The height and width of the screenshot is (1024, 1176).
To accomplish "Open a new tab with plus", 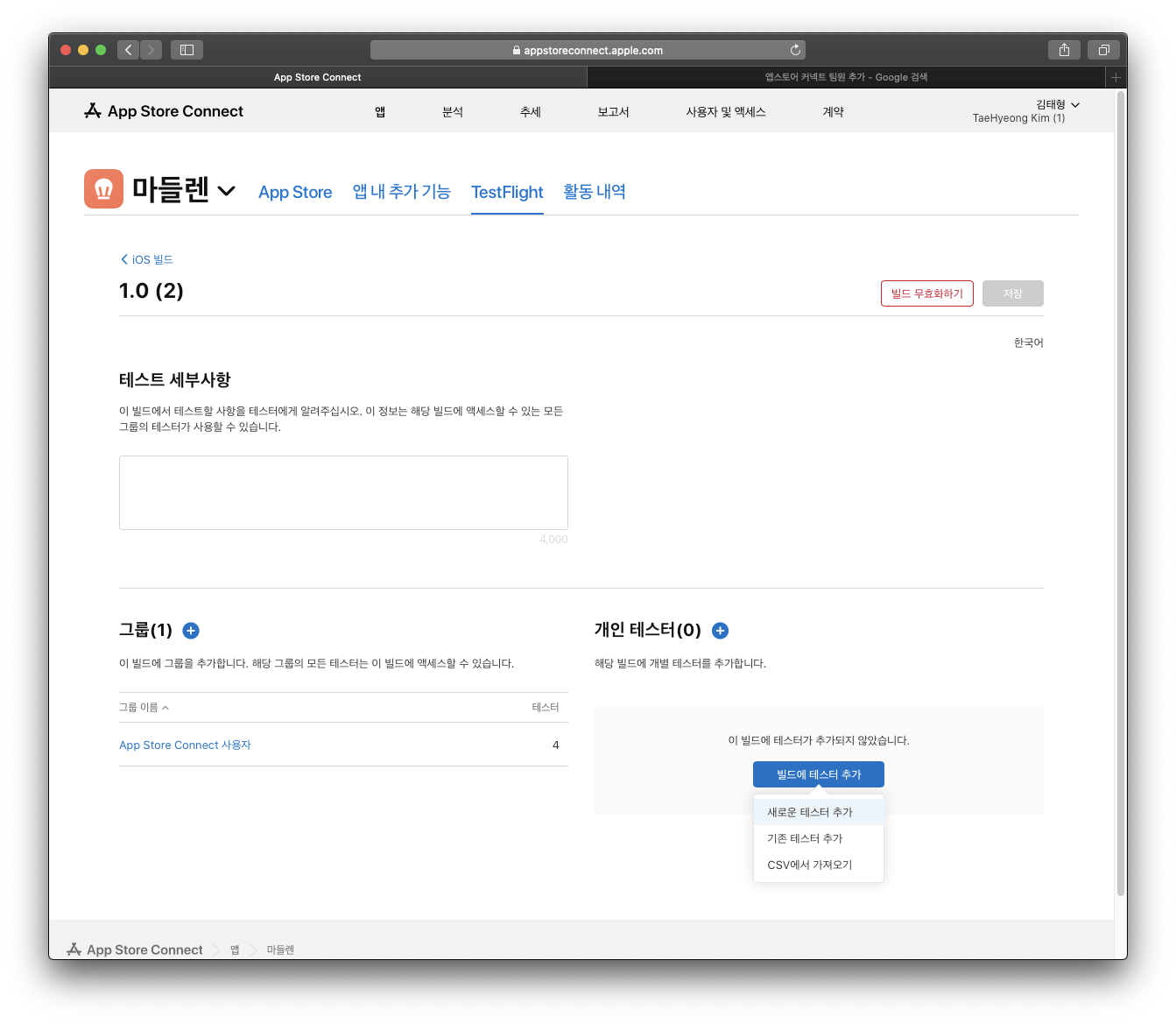I will pyautogui.click(x=1116, y=77).
